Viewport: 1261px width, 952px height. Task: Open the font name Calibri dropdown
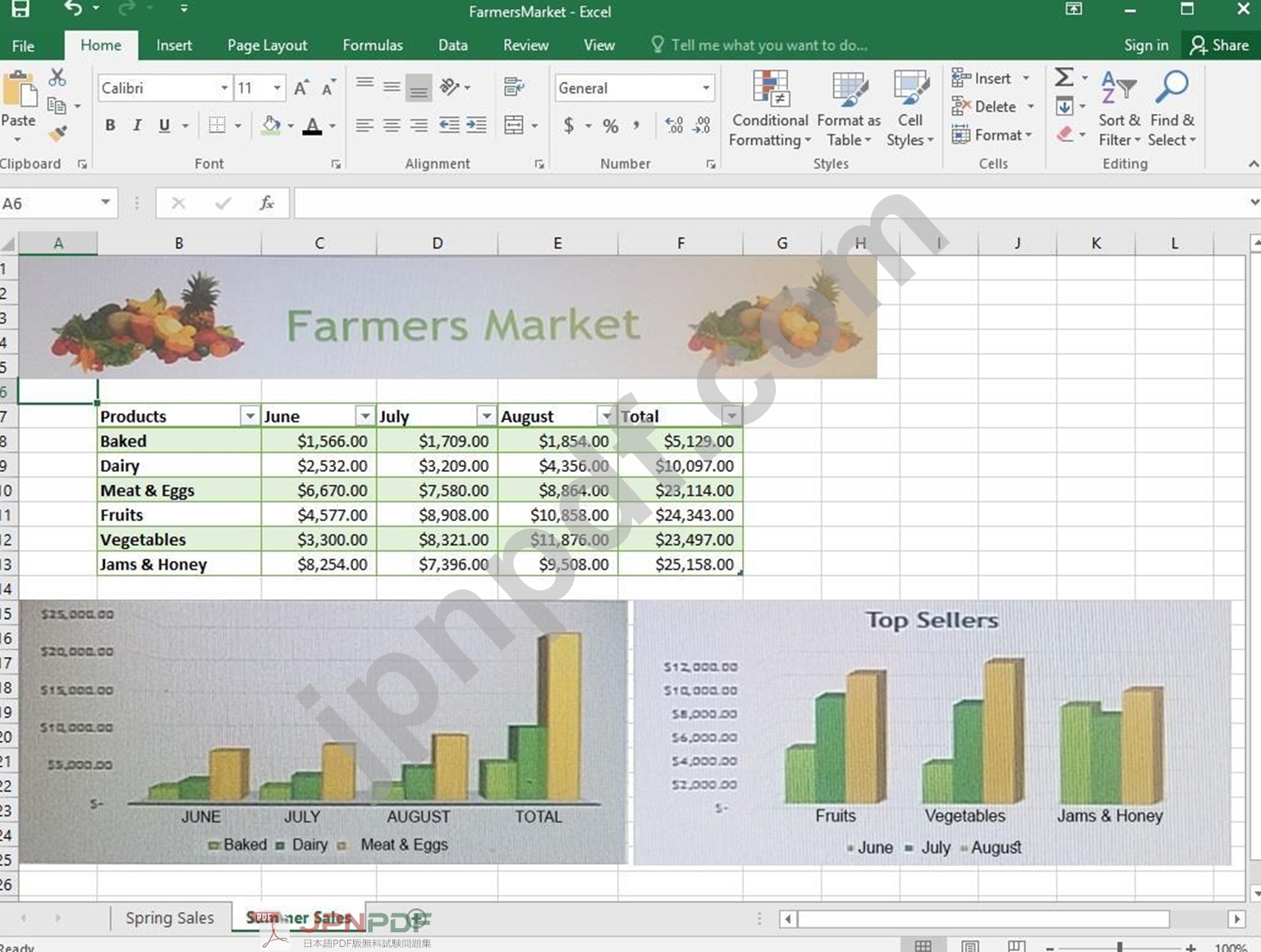223,88
